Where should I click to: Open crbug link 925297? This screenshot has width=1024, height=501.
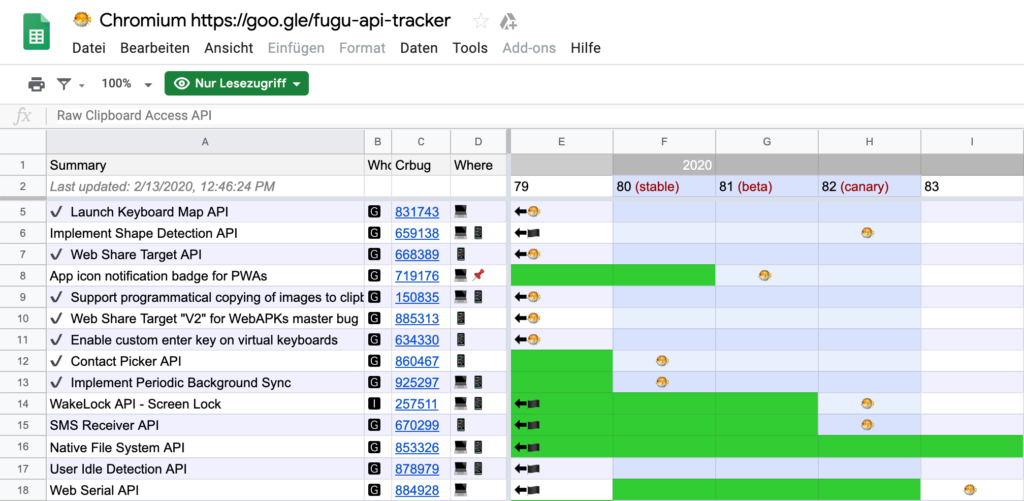tap(417, 383)
